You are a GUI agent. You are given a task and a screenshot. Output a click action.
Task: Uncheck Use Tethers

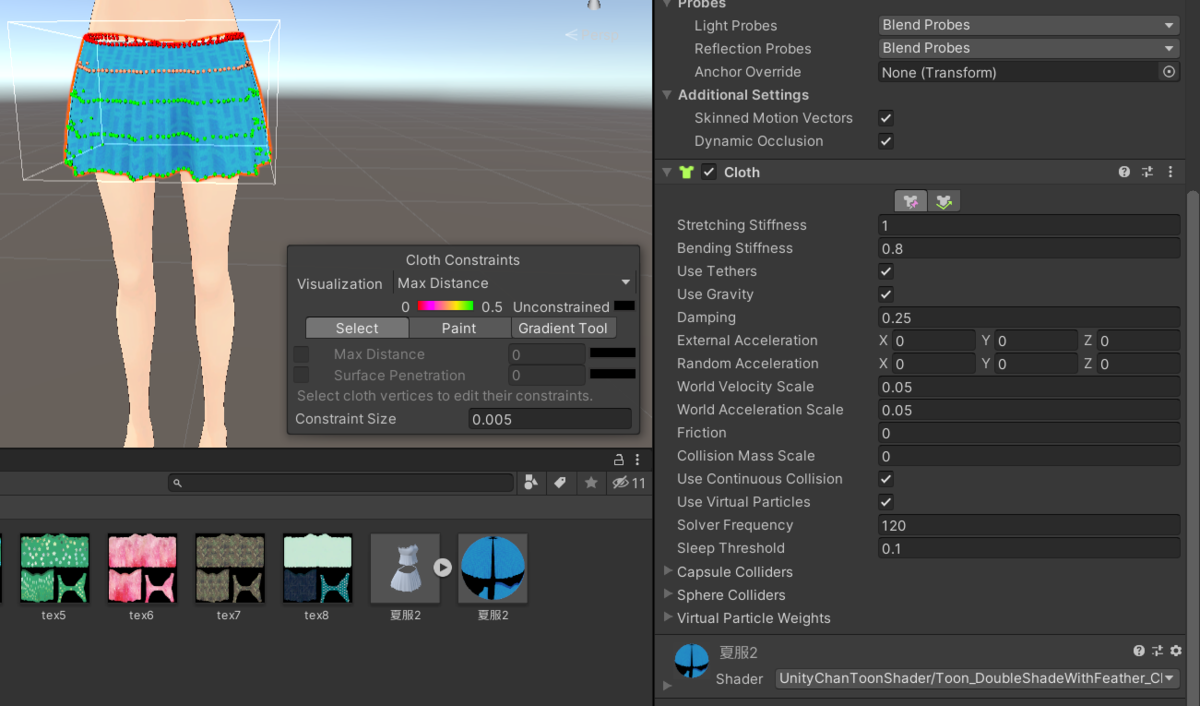886,271
